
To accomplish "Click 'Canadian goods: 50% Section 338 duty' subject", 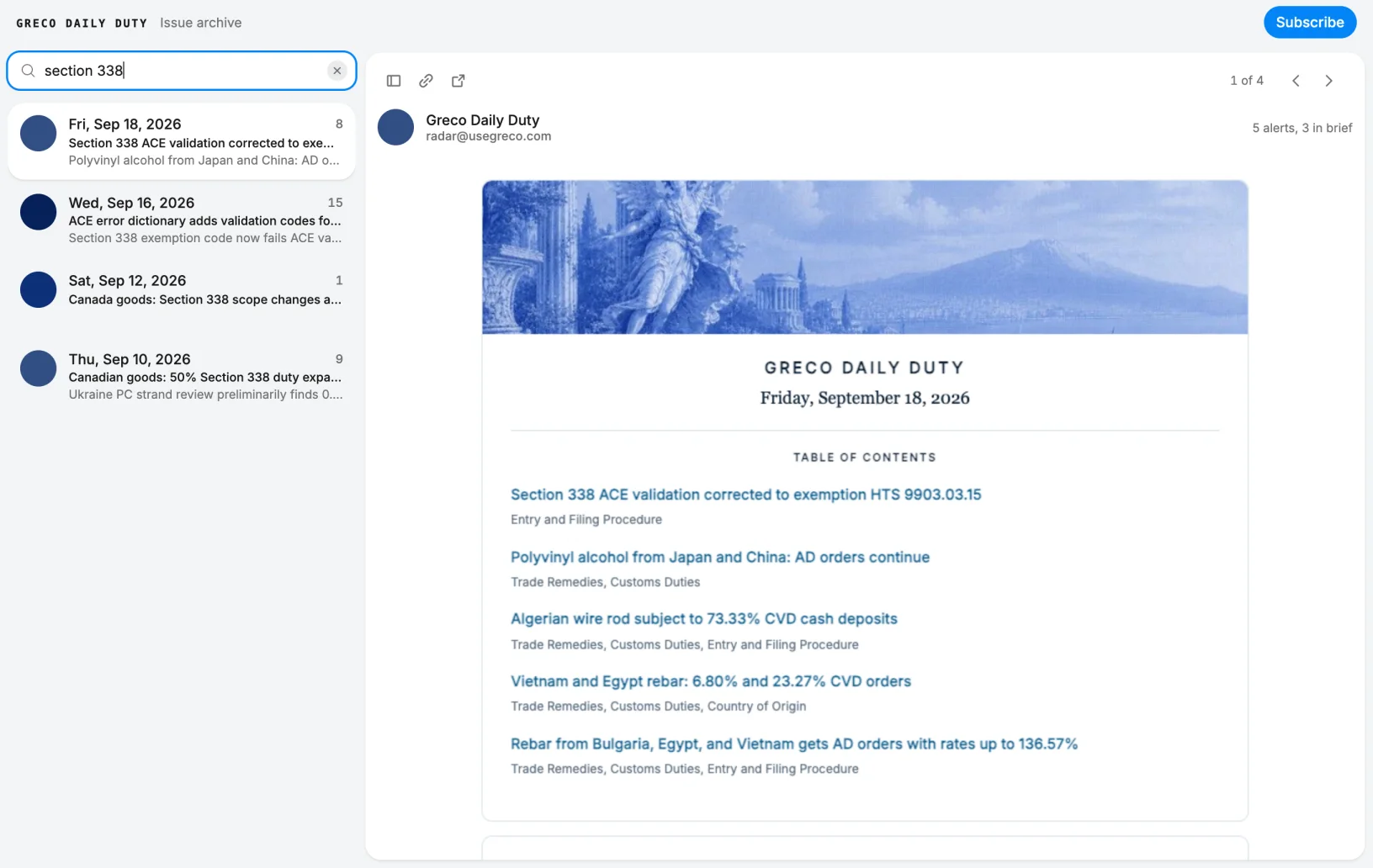I will coord(205,377).
